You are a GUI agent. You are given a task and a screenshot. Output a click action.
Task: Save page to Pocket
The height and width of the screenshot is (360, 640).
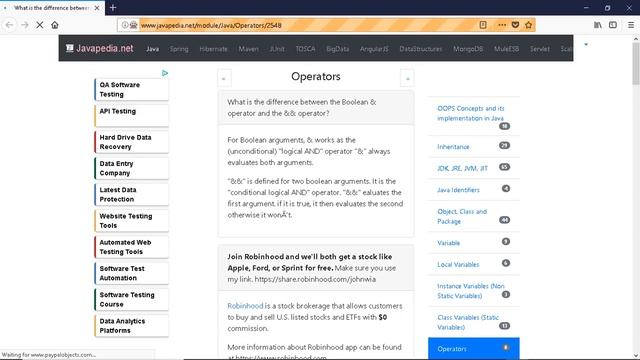pyautogui.click(x=515, y=25)
